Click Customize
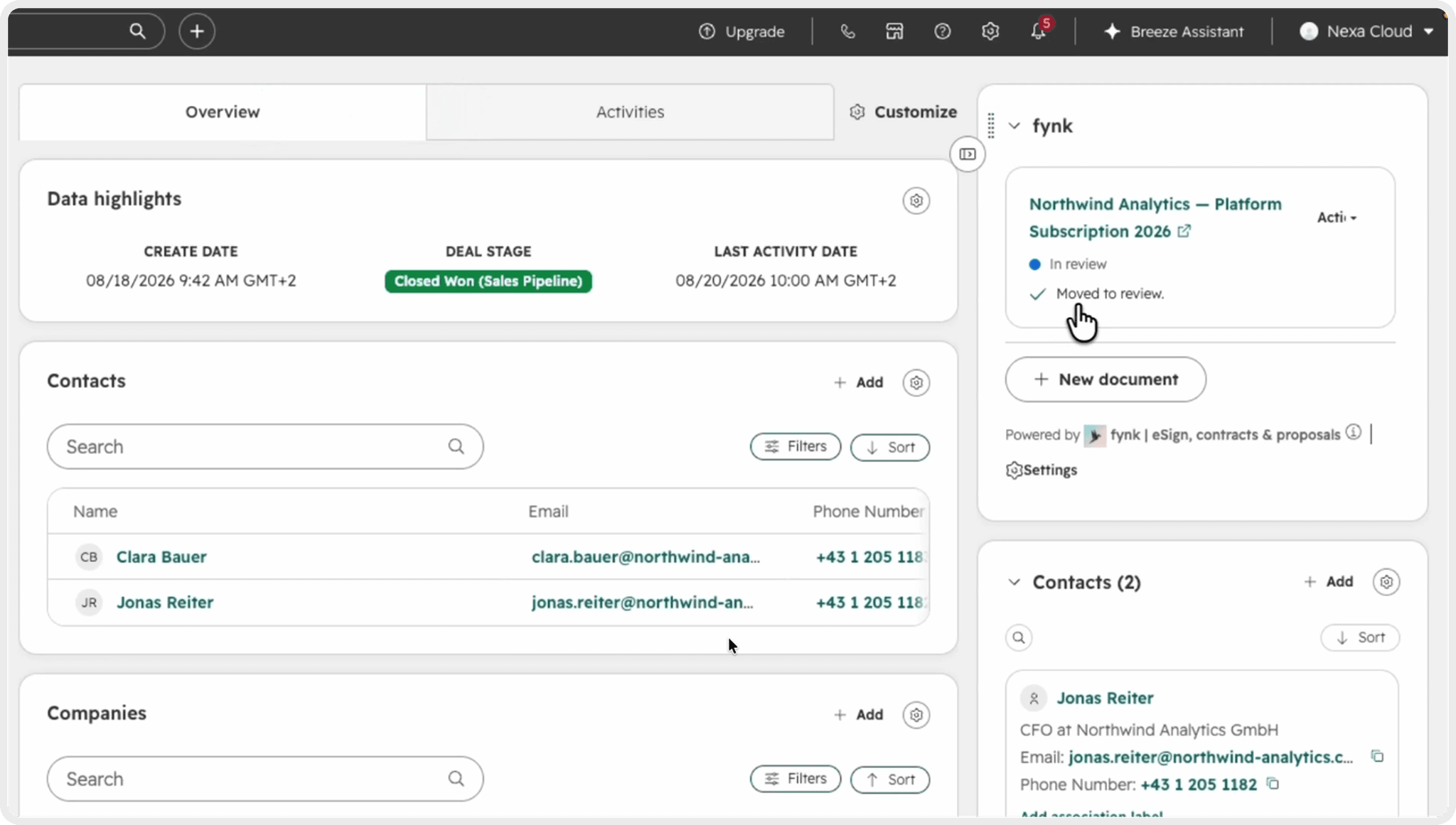 point(904,112)
